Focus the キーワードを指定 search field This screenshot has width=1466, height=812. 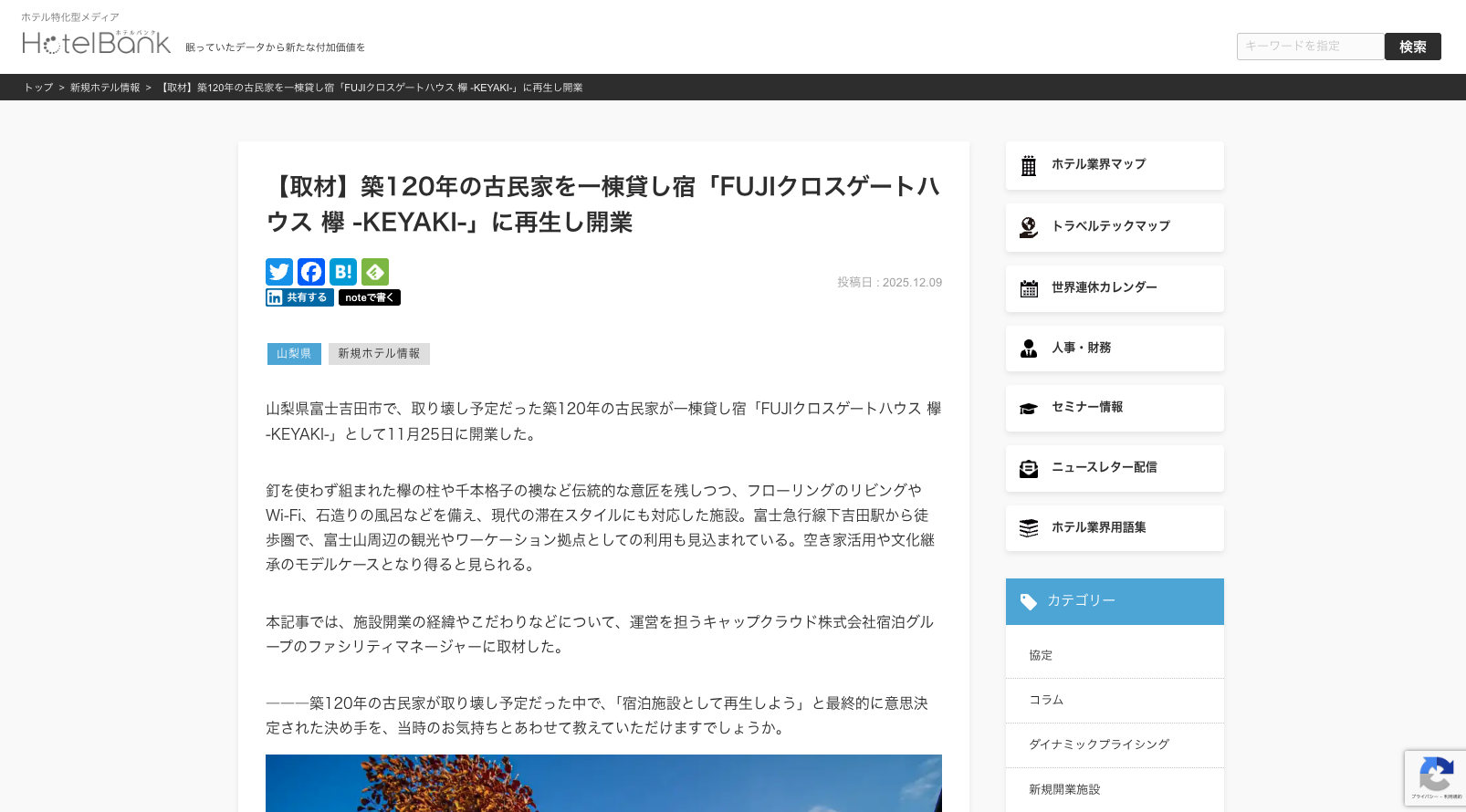point(1310,47)
